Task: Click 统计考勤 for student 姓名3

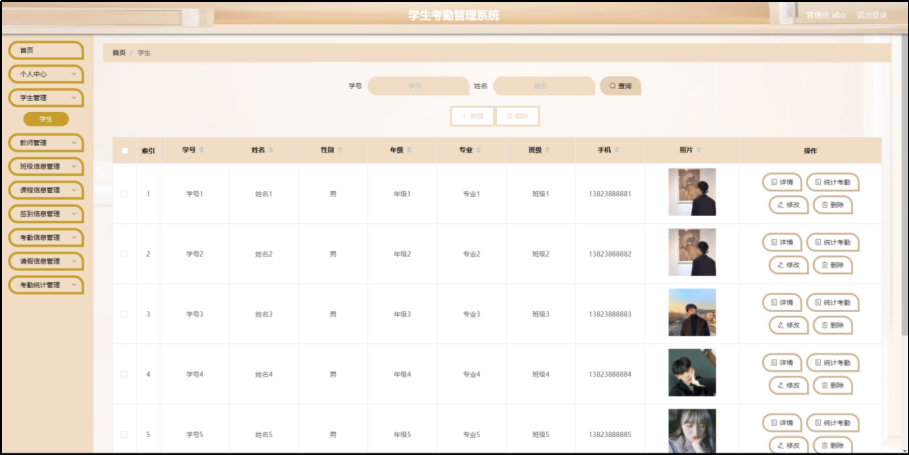Action: coord(832,303)
